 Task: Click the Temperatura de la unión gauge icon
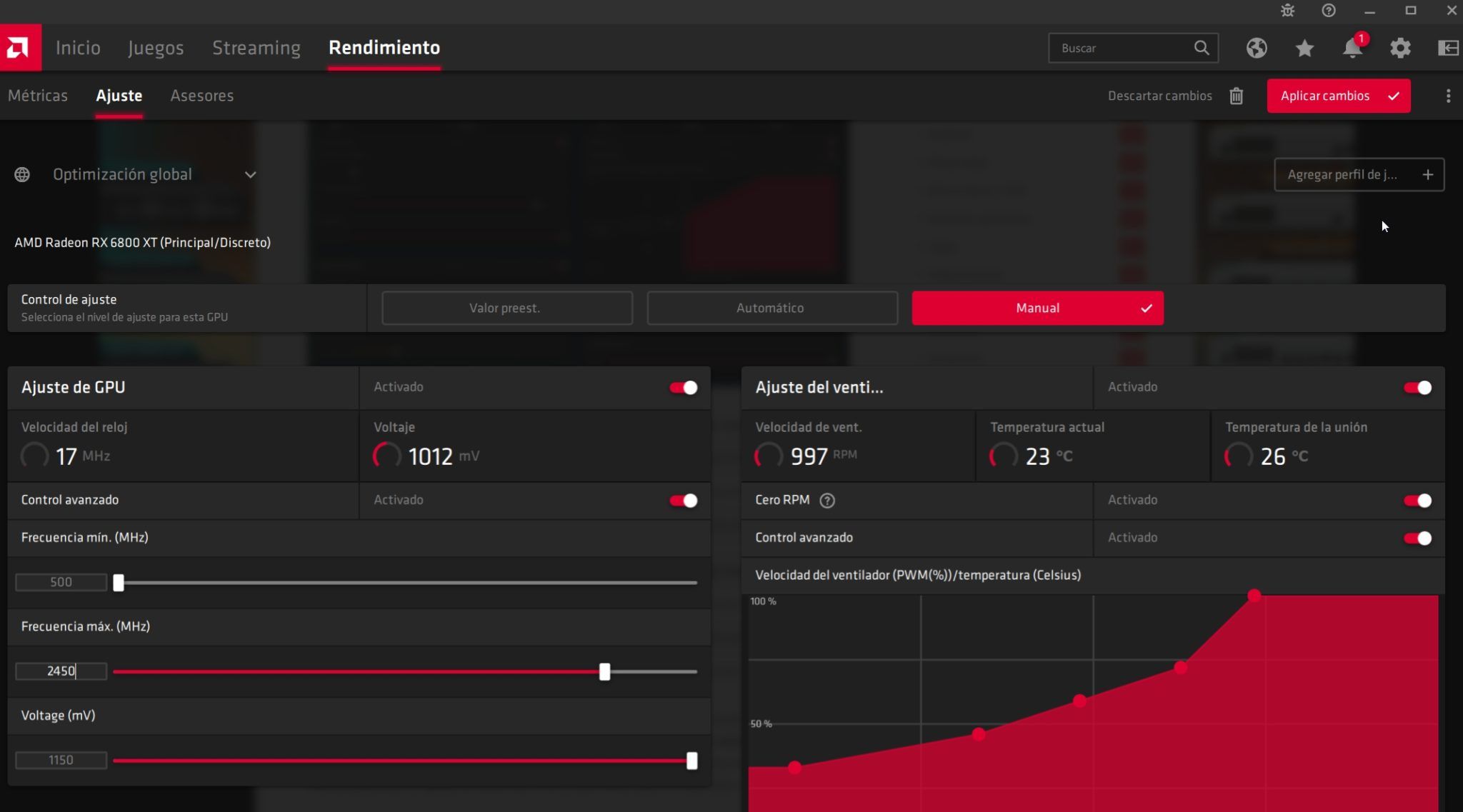coord(1239,456)
